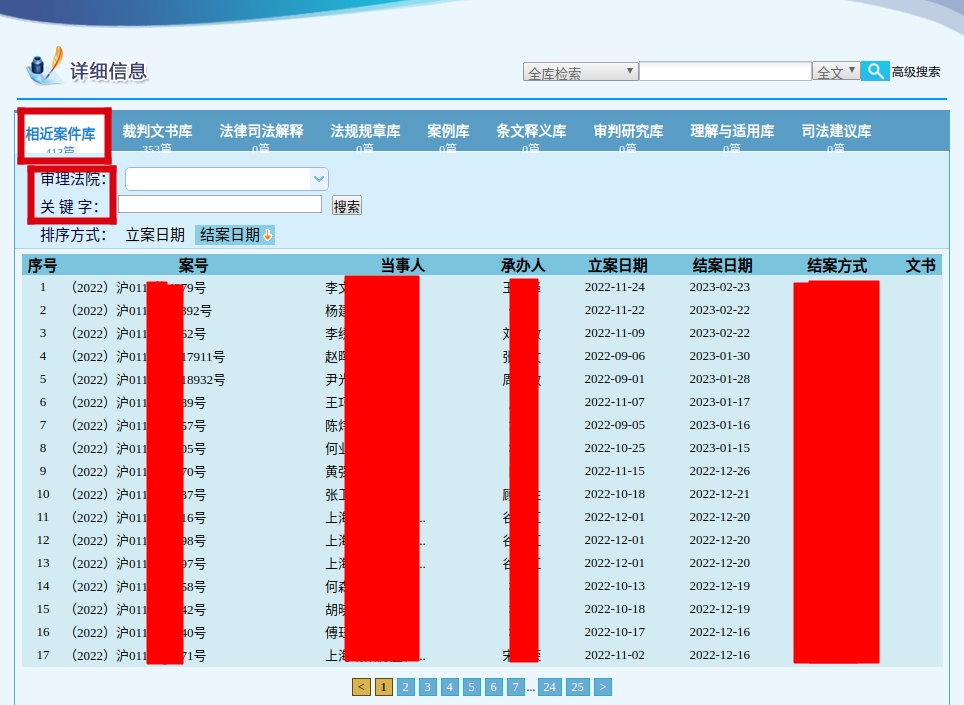964x705 pixels.
Task: Open the 全库检索 dropdown
Action: [x=580, y=72]
